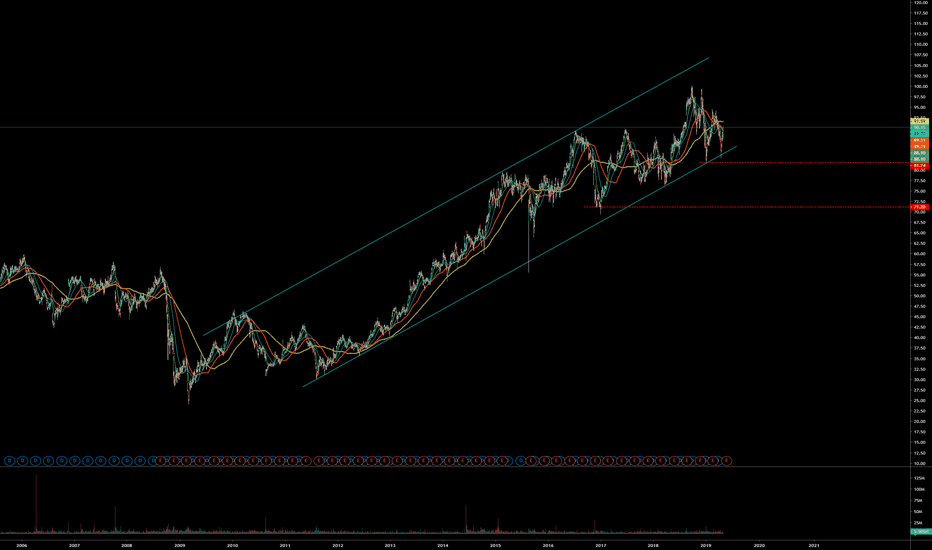Click the 55.00 price axis label

(921, 275)
